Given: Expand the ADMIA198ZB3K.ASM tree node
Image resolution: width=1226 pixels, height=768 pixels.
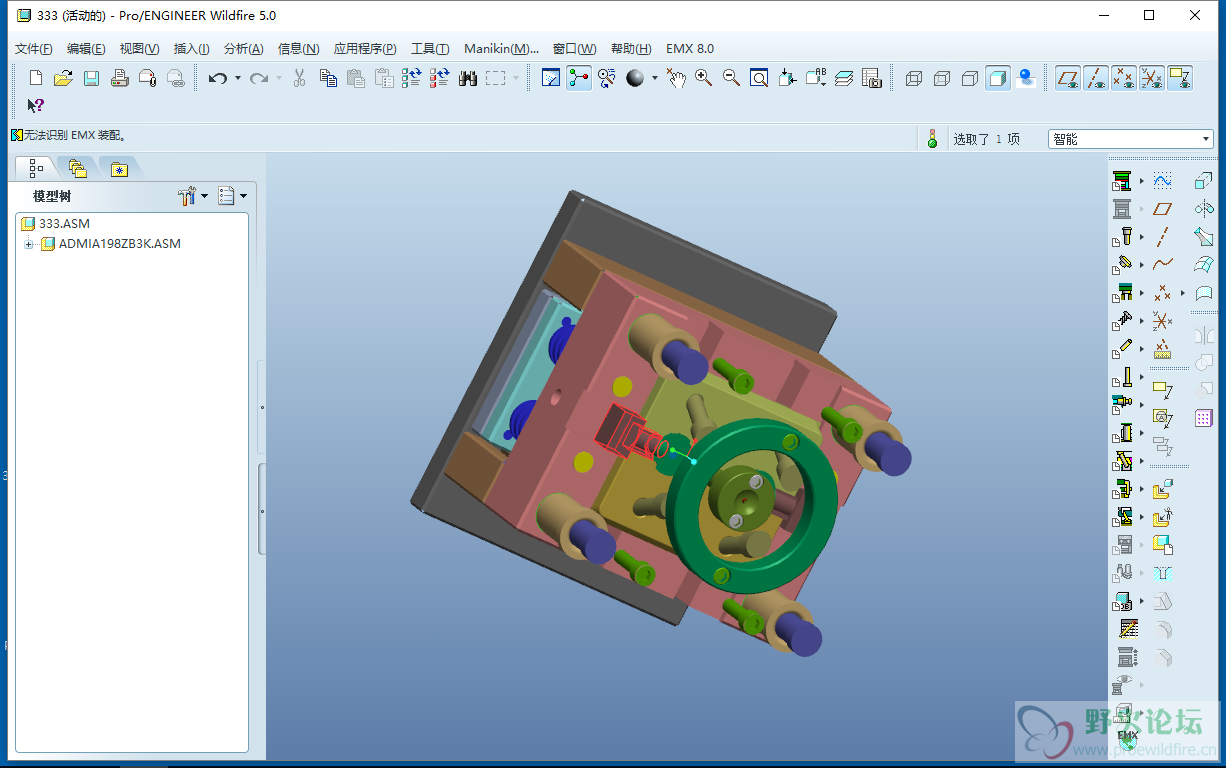Looking at the screenshot, I should 28,244.
